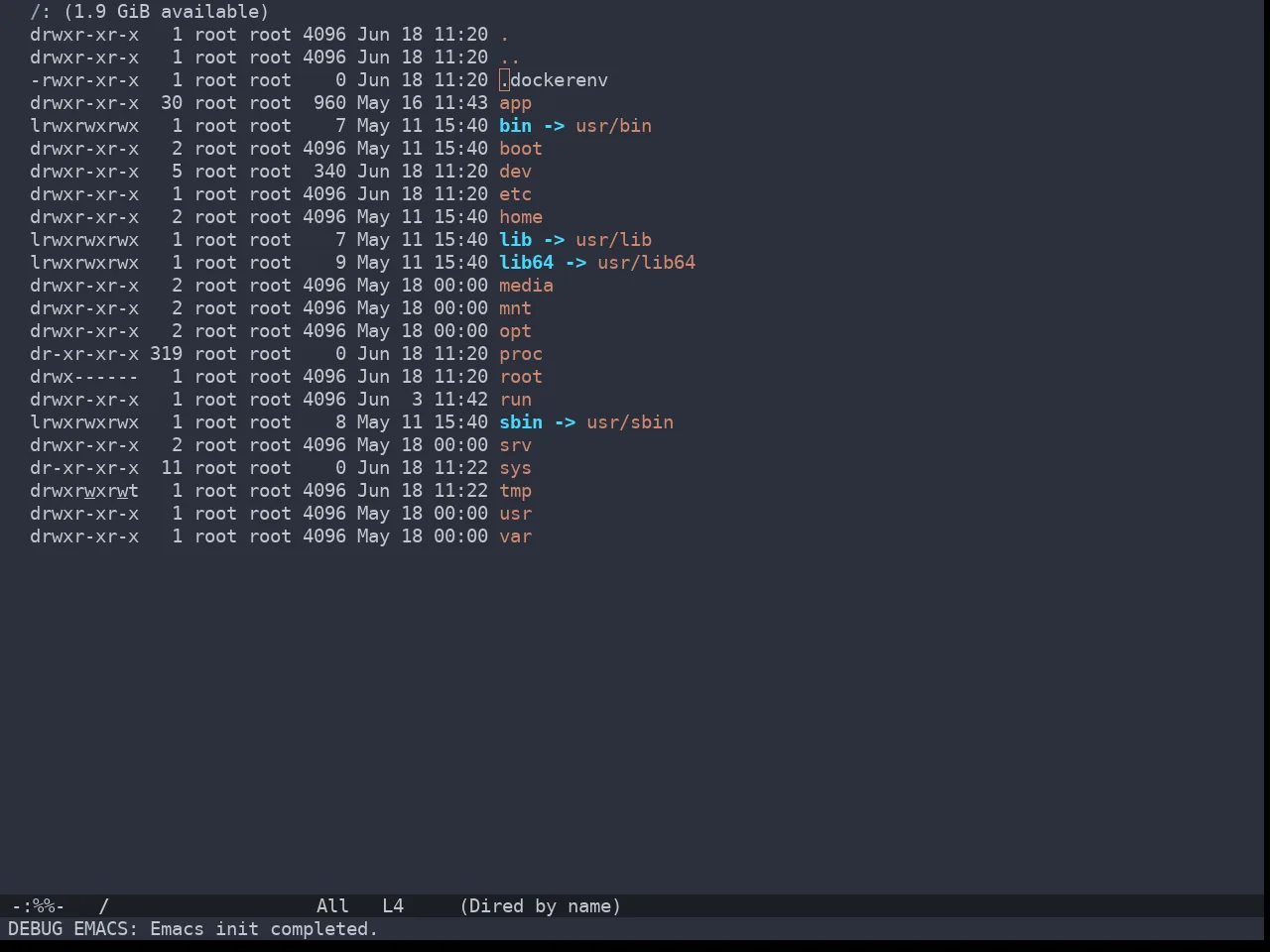Click the usr/bin symlink target
Image resolution: width=1270 pixels, height=952 pixels.
[x=613, y=126]
